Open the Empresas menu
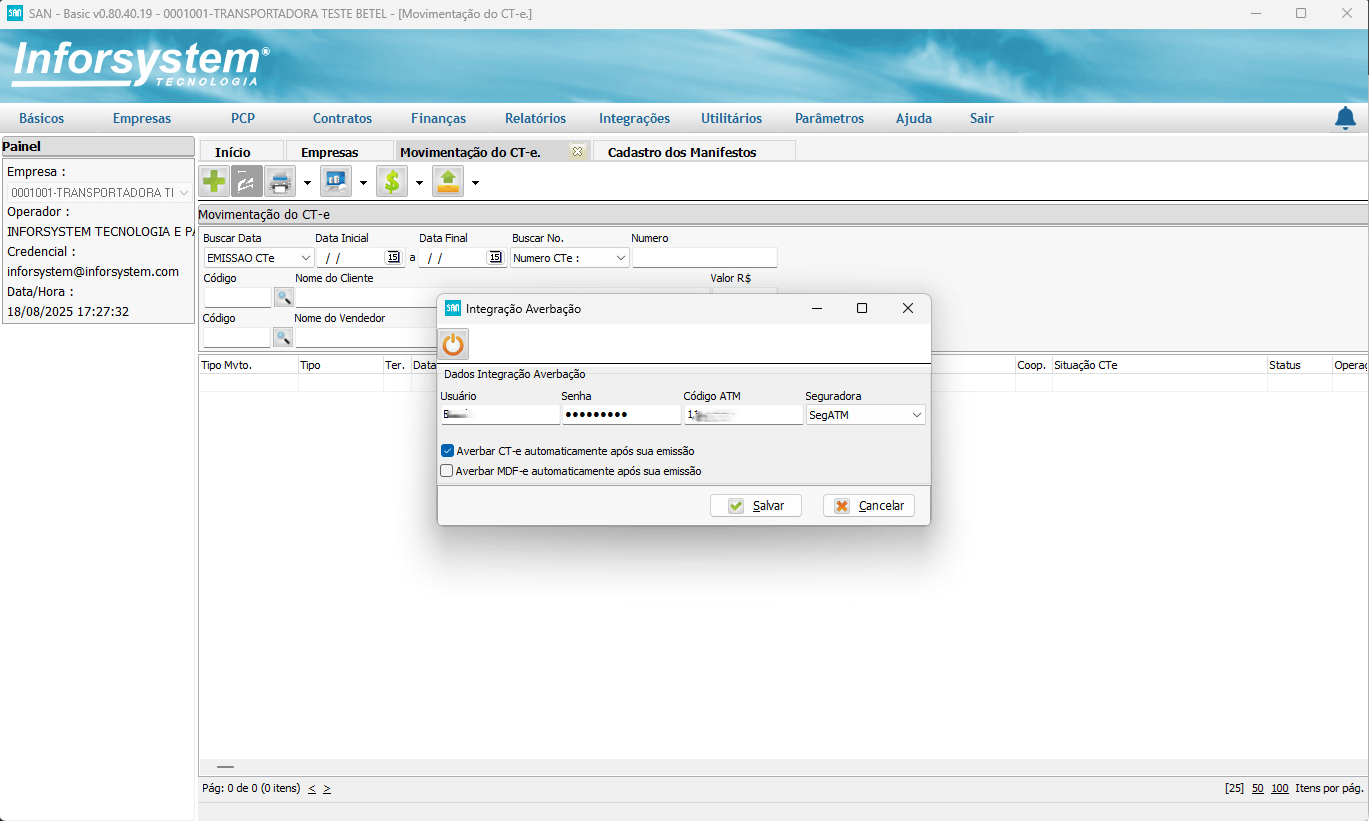Image resolution: width=1369 pixels, height=821 pixels. click(142, 118)
